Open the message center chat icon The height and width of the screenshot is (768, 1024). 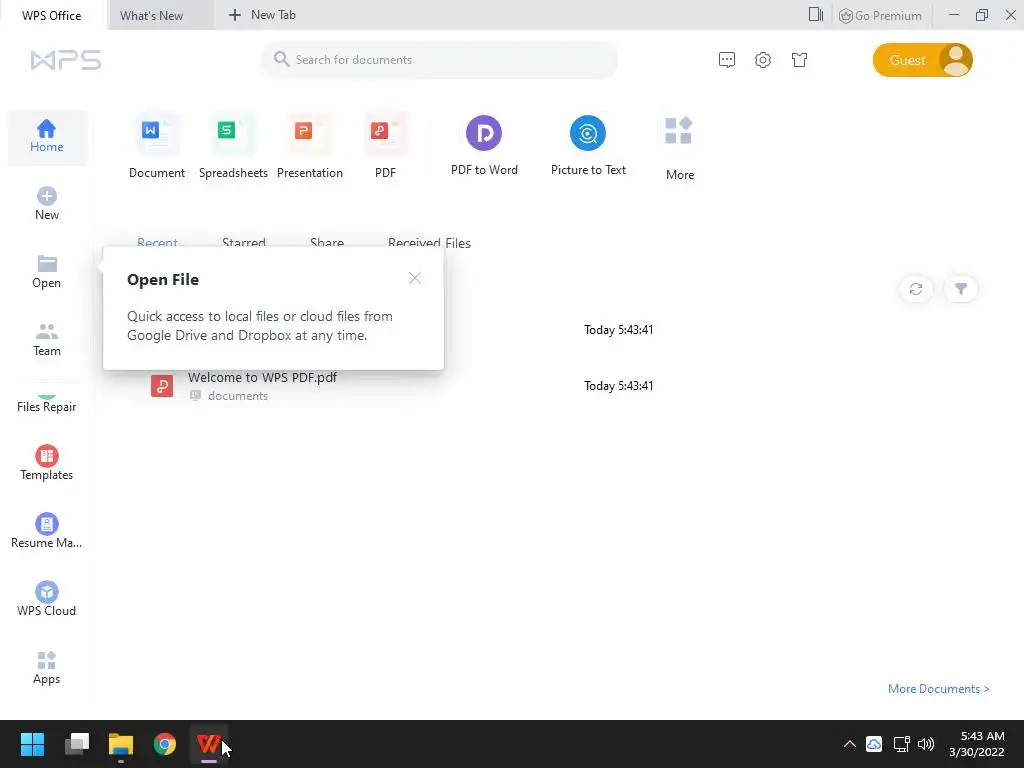click(x=726, y=60)
